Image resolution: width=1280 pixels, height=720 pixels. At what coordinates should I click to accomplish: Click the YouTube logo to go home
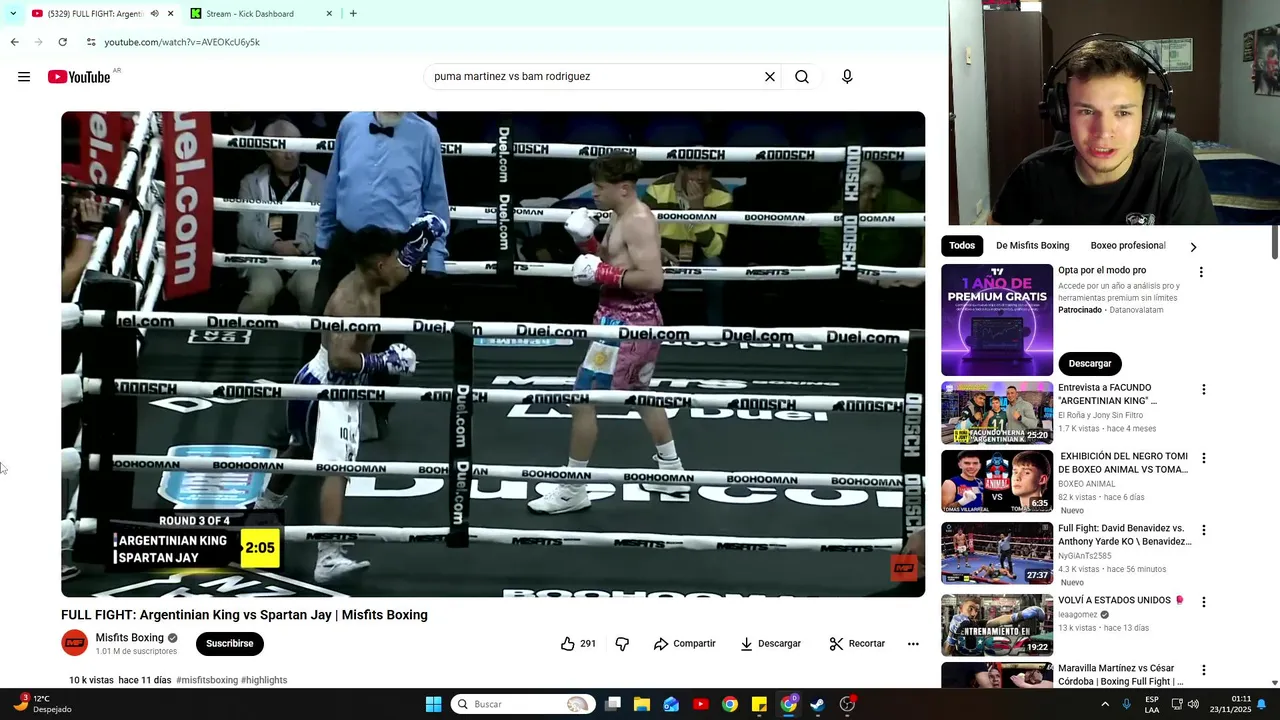coord(79,77)
